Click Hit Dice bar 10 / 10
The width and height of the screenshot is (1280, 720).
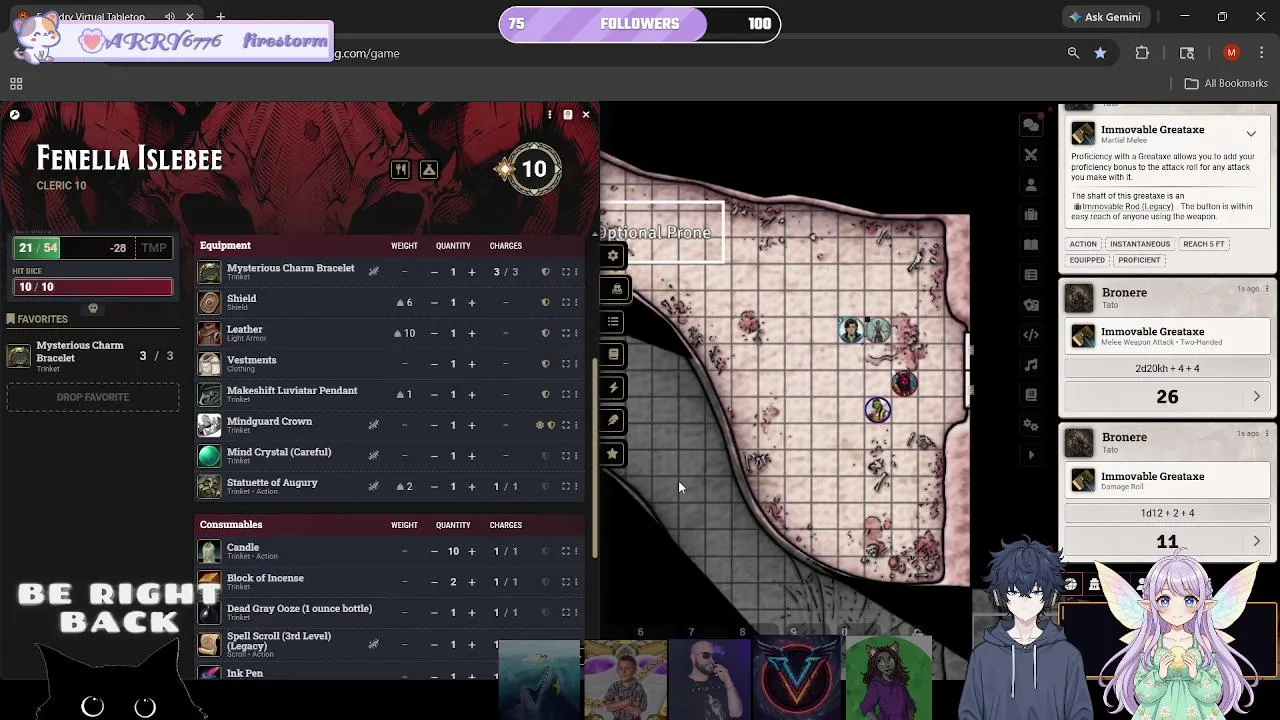pos(92,287)
